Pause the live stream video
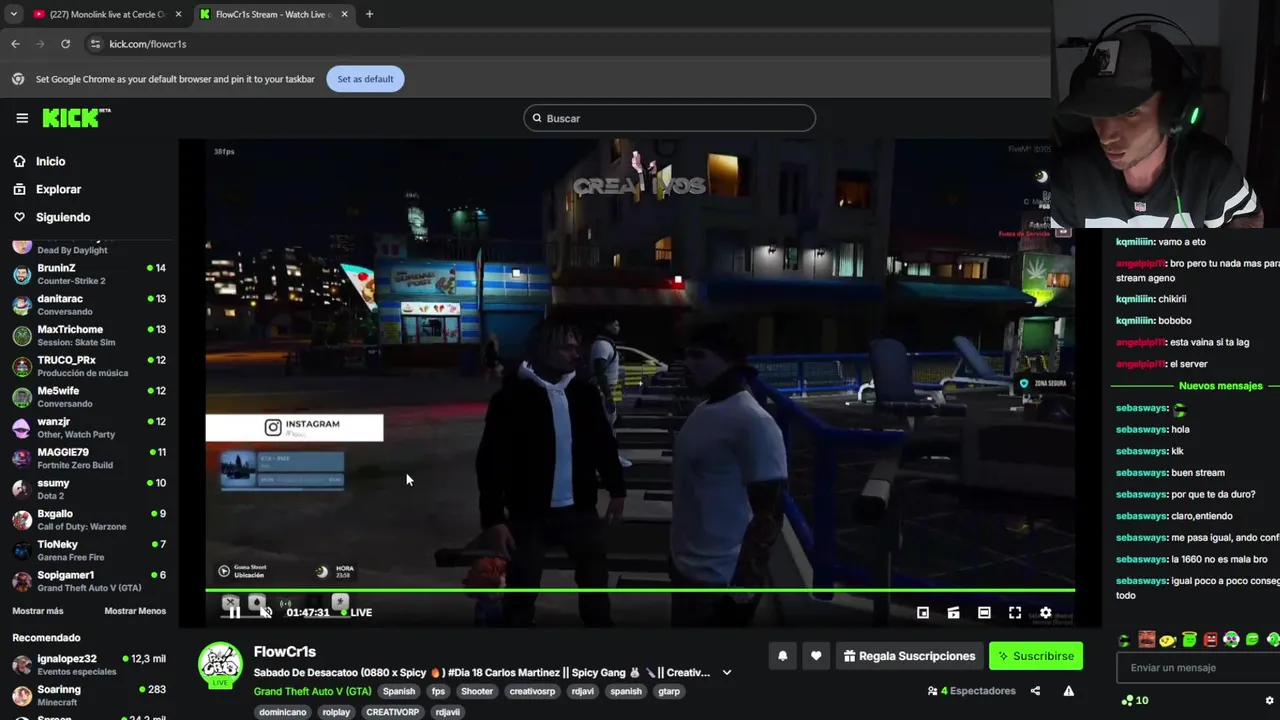 pos(234,612)
